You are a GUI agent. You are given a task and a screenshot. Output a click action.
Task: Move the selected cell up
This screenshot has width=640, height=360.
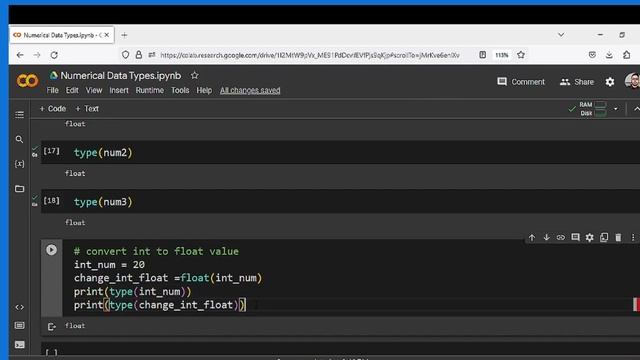(x=532, y=237)
